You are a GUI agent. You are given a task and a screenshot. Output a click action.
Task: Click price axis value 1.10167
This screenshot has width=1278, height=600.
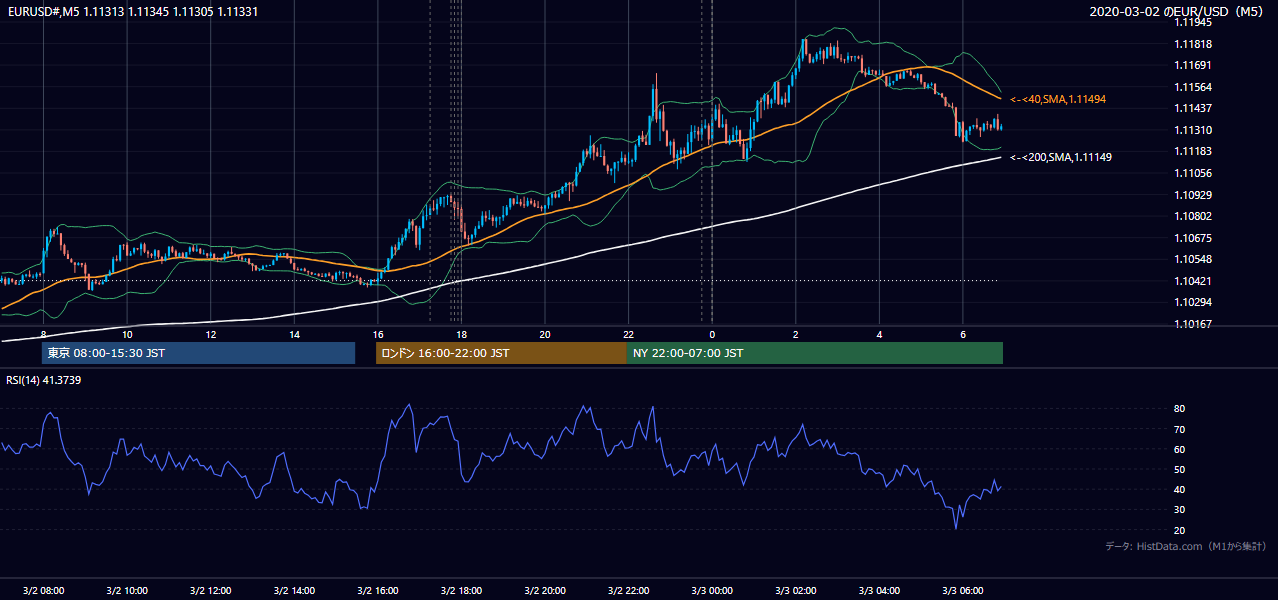pos(1194,324)
